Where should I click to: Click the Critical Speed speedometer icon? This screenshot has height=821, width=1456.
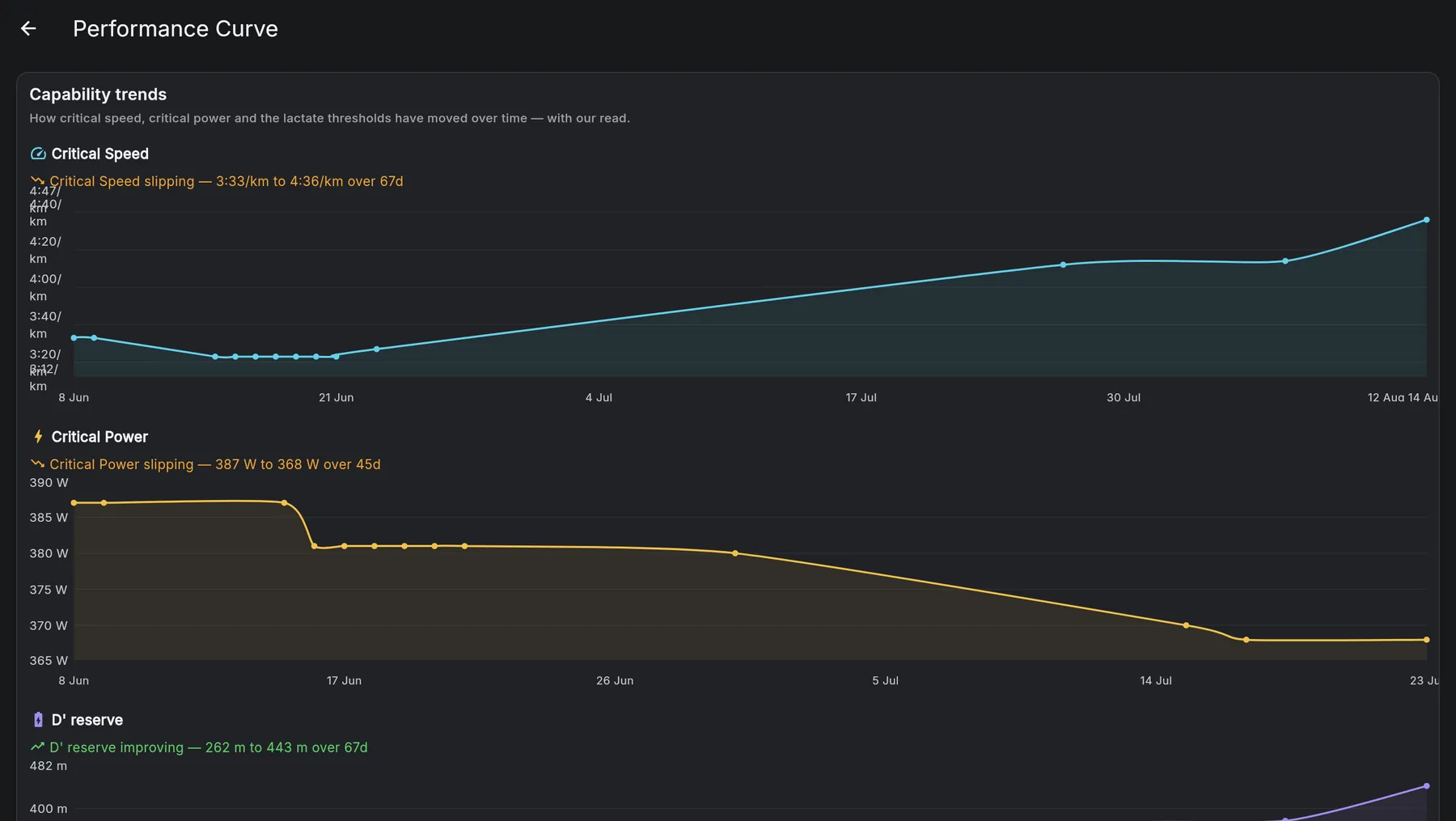click(38, 154)
